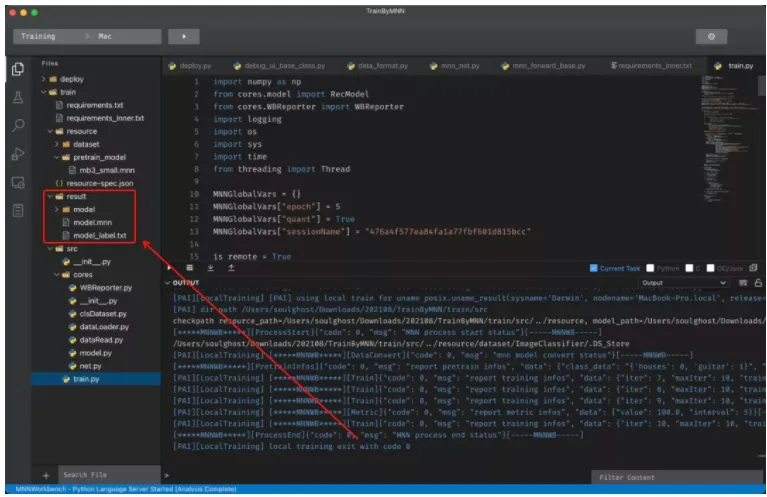The height and width of the screenshot is (497, 767).
Task: Switch to the data_format.py tab
Action: point(377,66)
